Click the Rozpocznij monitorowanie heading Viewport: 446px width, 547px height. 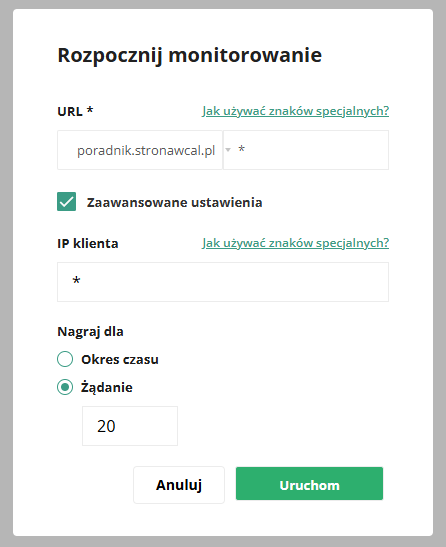pos(189,56)
